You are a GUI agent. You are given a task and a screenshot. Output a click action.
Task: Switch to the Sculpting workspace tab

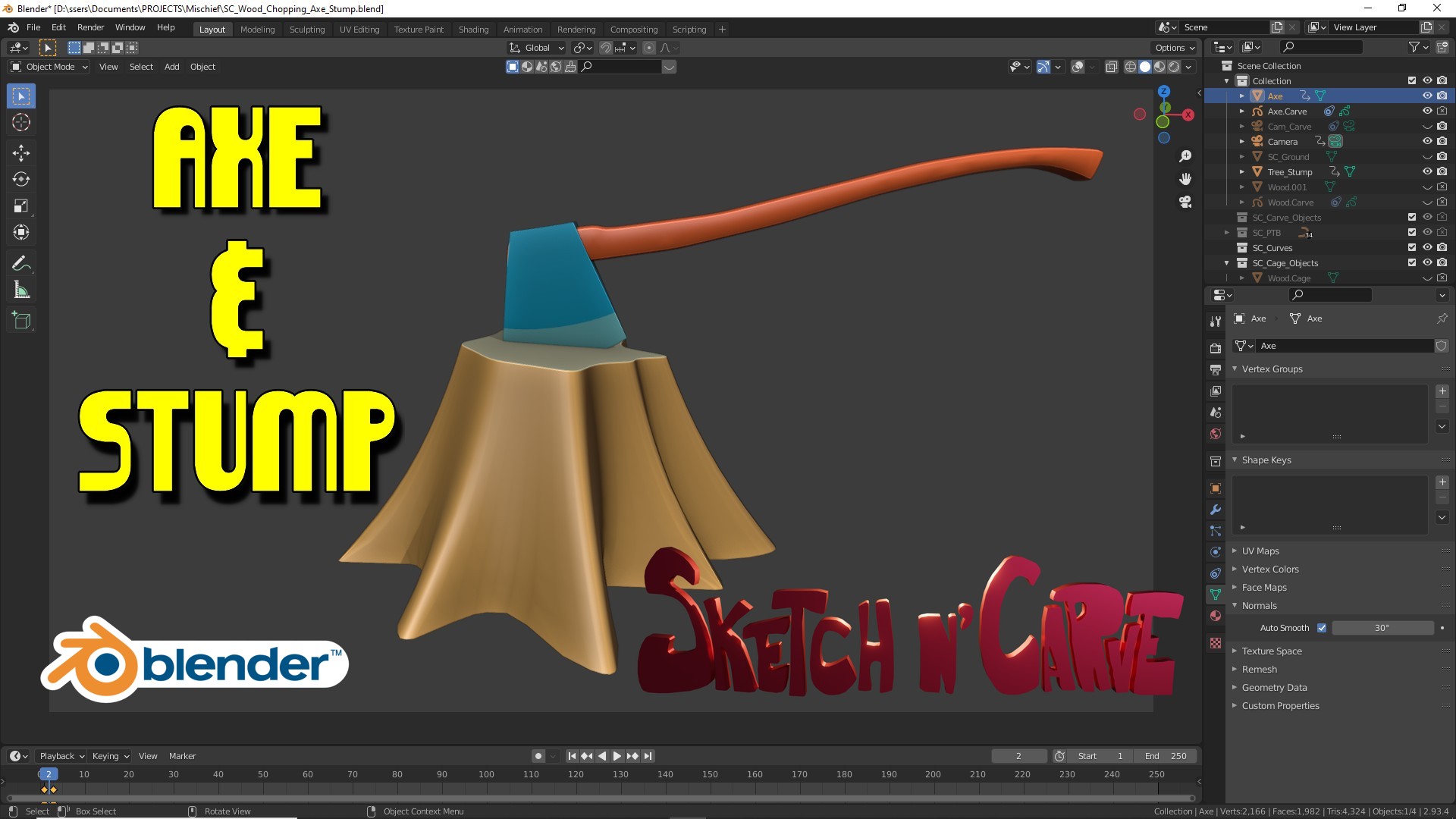(307, 30)
